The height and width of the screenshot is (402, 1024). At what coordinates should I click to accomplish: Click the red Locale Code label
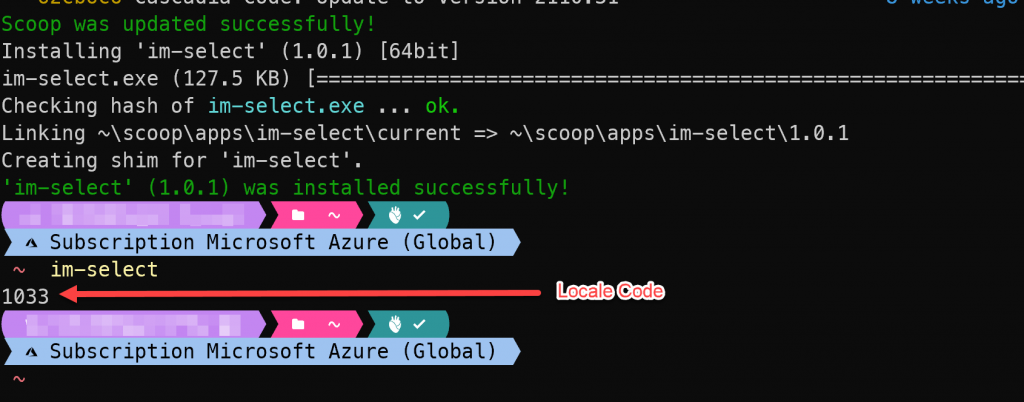pos(610,292)
